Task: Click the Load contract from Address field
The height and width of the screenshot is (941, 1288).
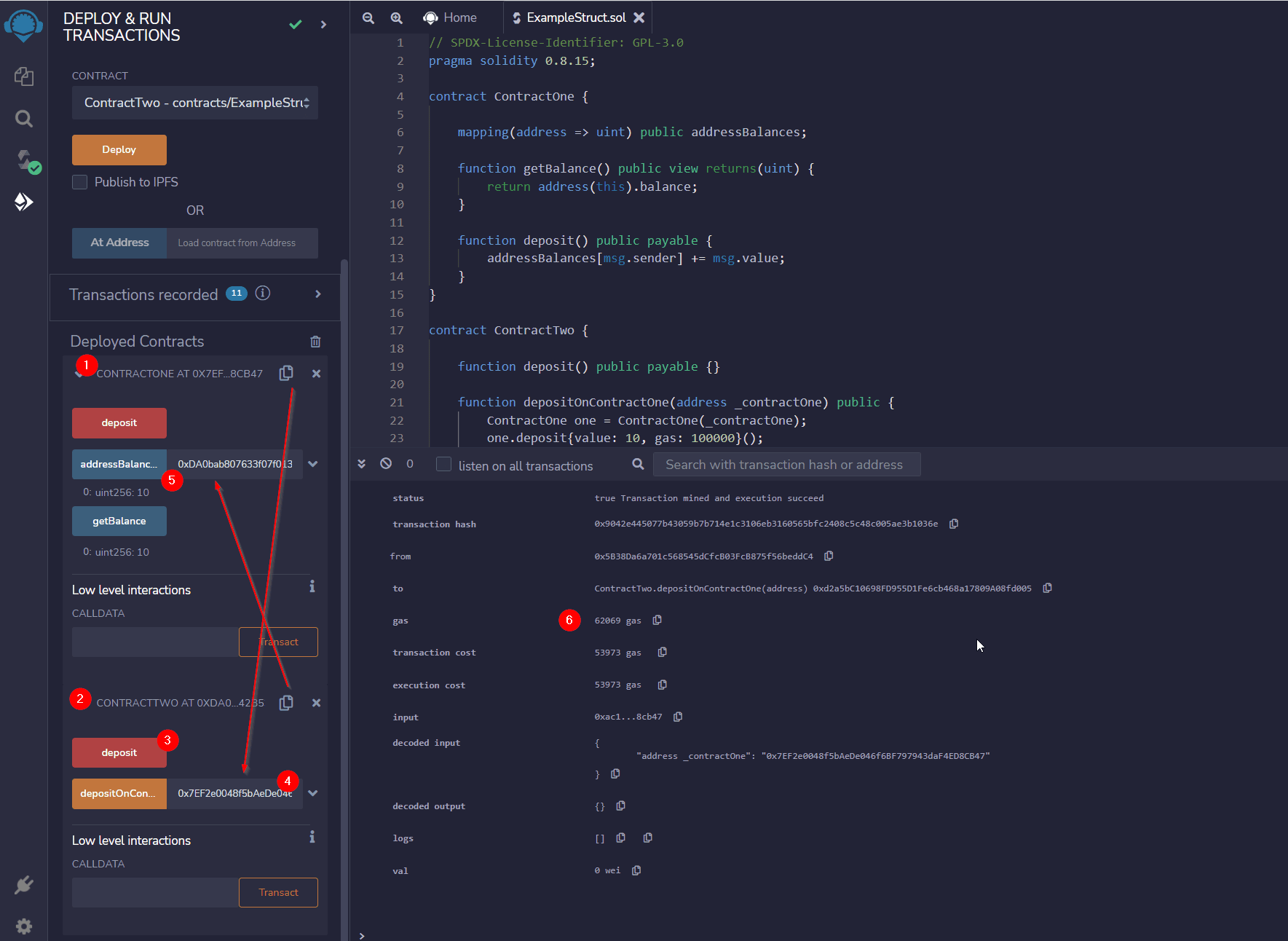Action: tap(242, 243)
